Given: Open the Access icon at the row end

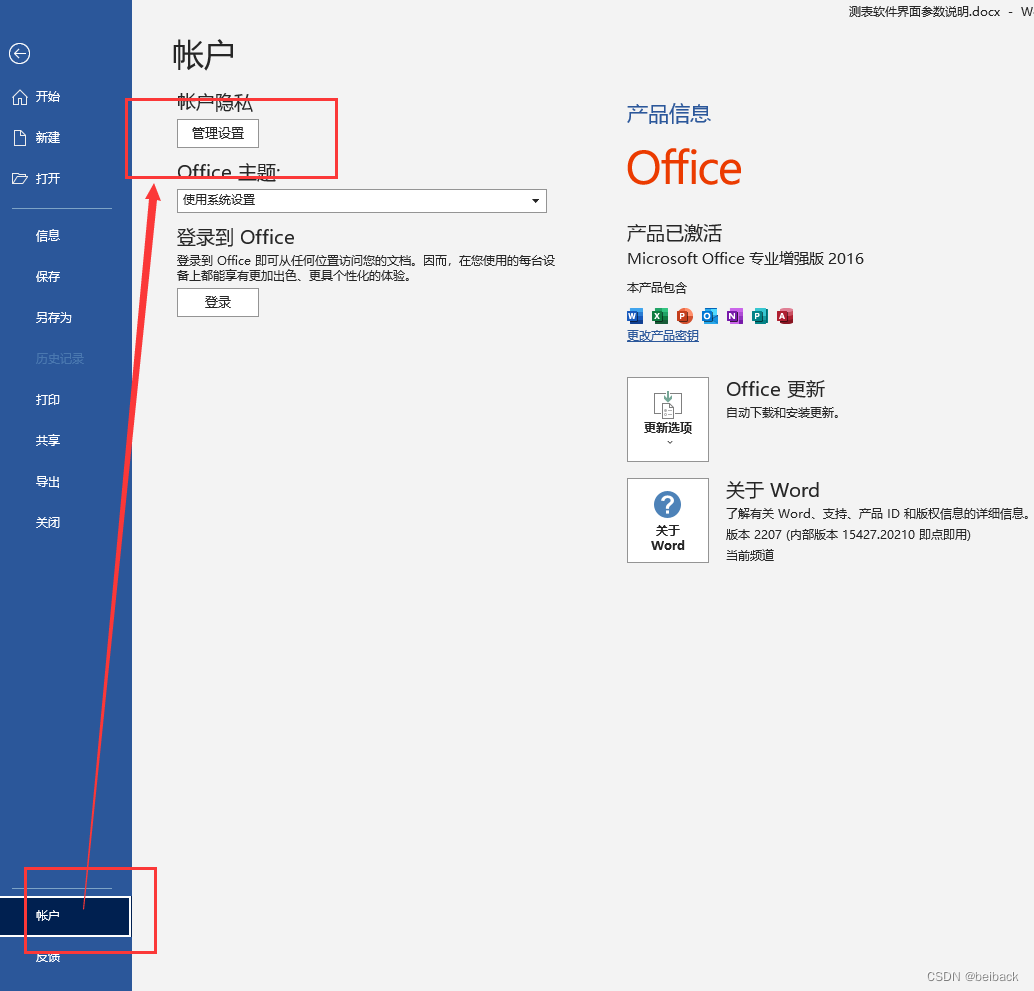Looking at the screenshot, I should click(x=784, y=316).
